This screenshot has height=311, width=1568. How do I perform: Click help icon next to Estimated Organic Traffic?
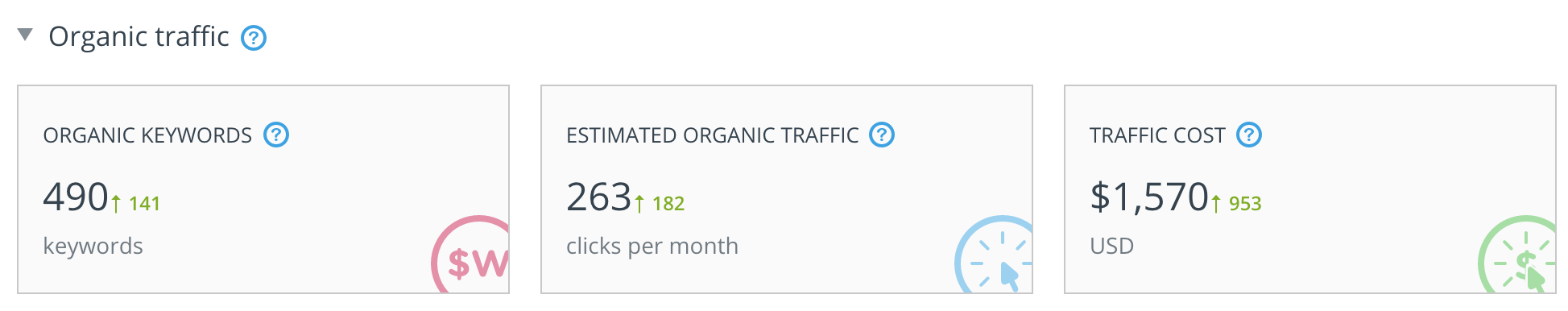(x=882, y=135)
